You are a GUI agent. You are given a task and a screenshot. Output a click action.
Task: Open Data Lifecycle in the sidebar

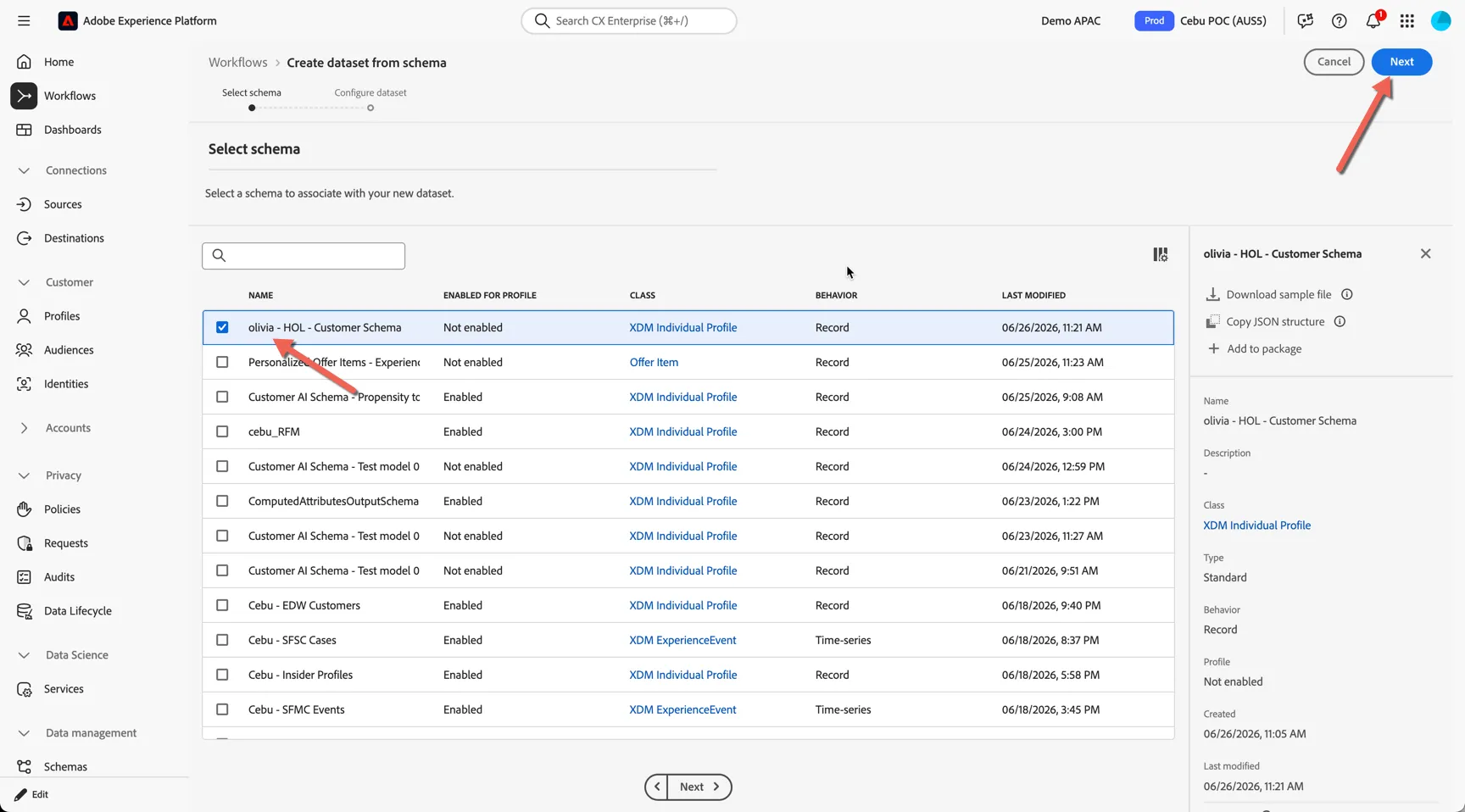point(77,611)
